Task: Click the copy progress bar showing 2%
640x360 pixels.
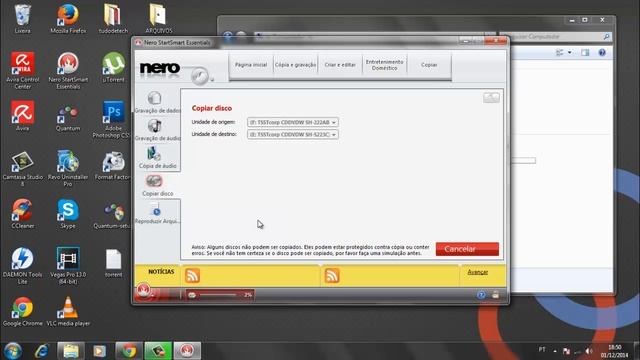Action: 220,295
